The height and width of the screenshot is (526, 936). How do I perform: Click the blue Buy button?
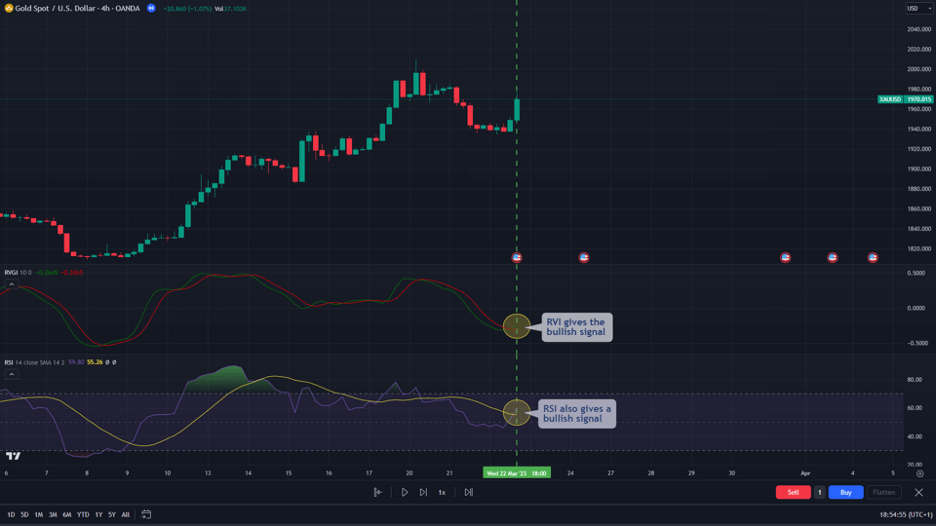(846, 493)
